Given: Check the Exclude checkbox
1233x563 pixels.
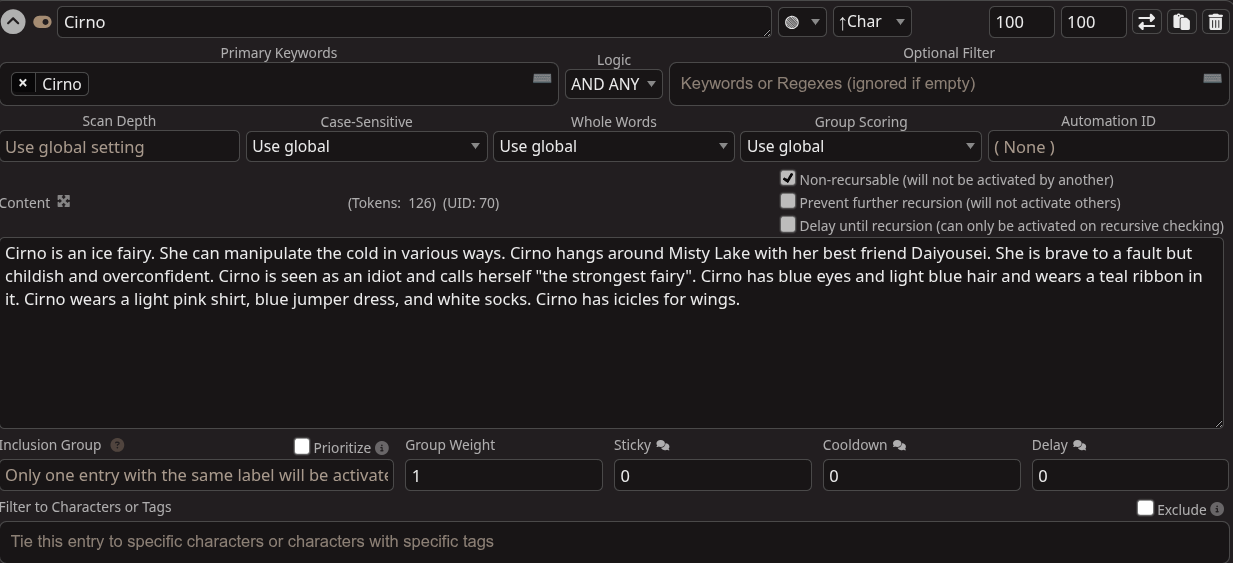Looking at the screenshot, I should pyautogui.click(x=1146, y=508).
